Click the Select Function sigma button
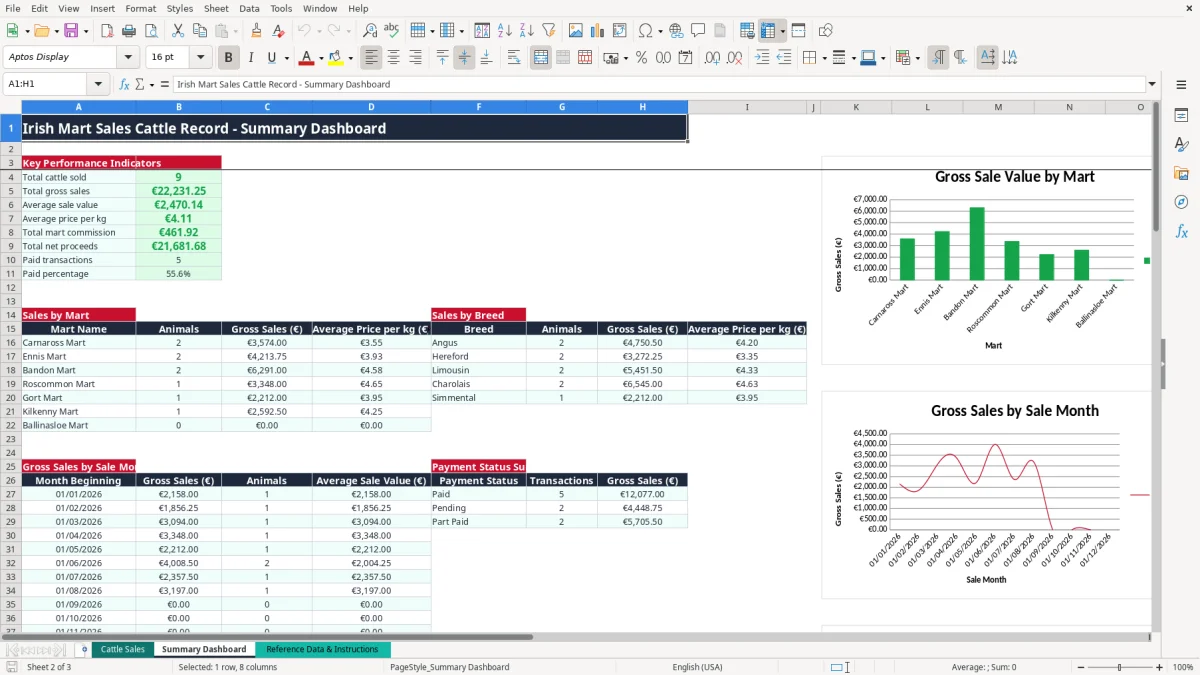 (140, 84)
